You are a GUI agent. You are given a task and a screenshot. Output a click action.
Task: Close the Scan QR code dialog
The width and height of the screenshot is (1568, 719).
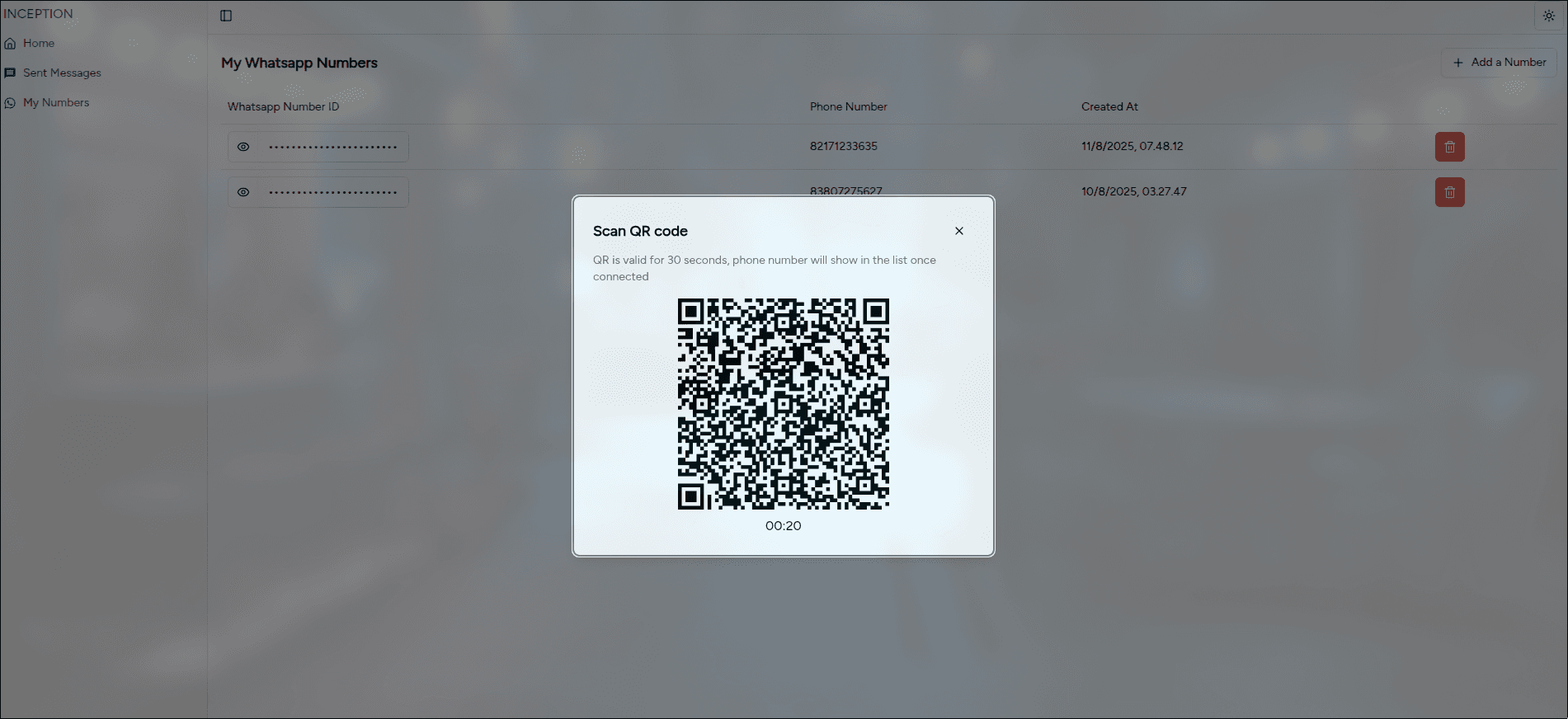pyautogui.click(x=959, y=231)
